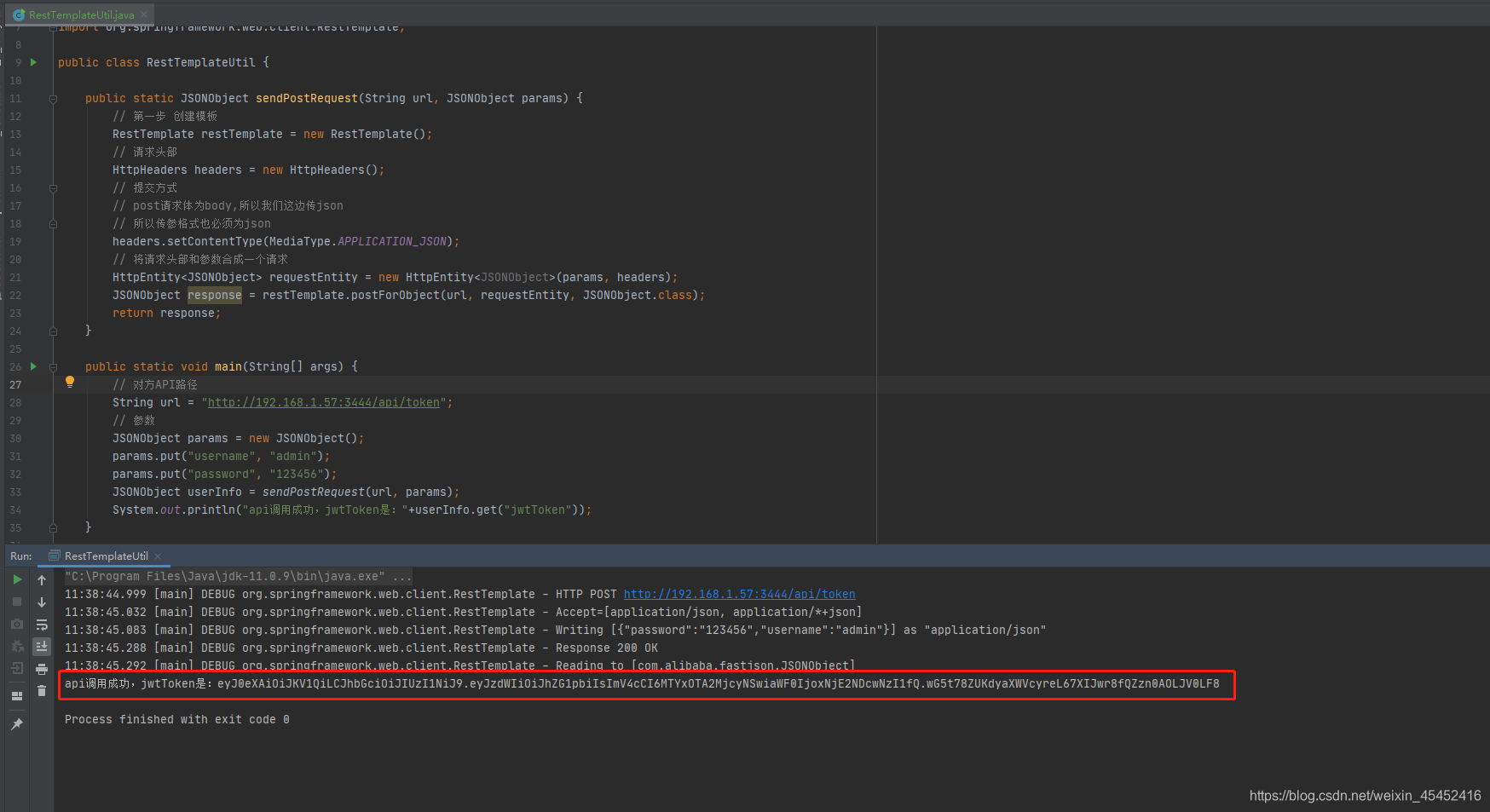Click line number 27 in the gutter
The height and width of the screenshot is (812, 1490).
(x=15, y=384)
